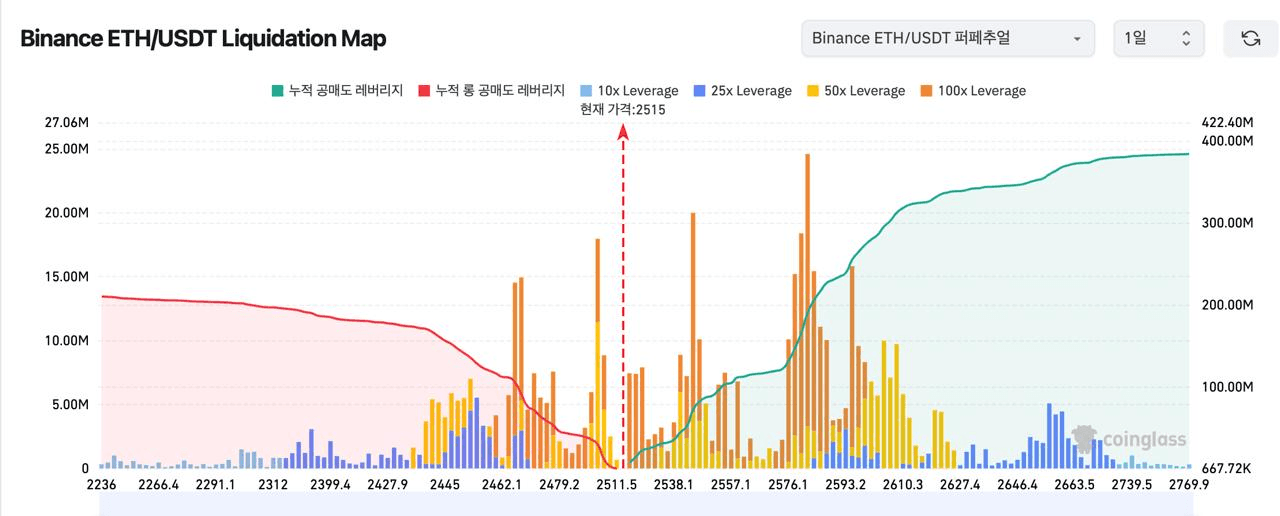Click the red 누적 롱 공매도 color swatch
Viewport: 1280px width, 516px height.
click(x=424, y=90)
